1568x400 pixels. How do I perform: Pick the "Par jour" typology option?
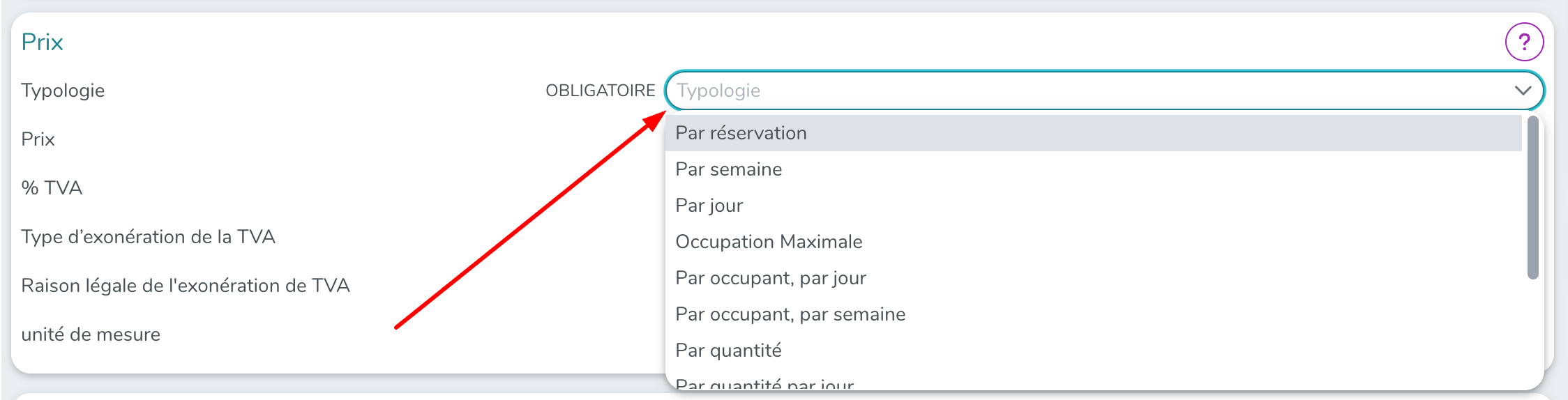tap(709, 206)
